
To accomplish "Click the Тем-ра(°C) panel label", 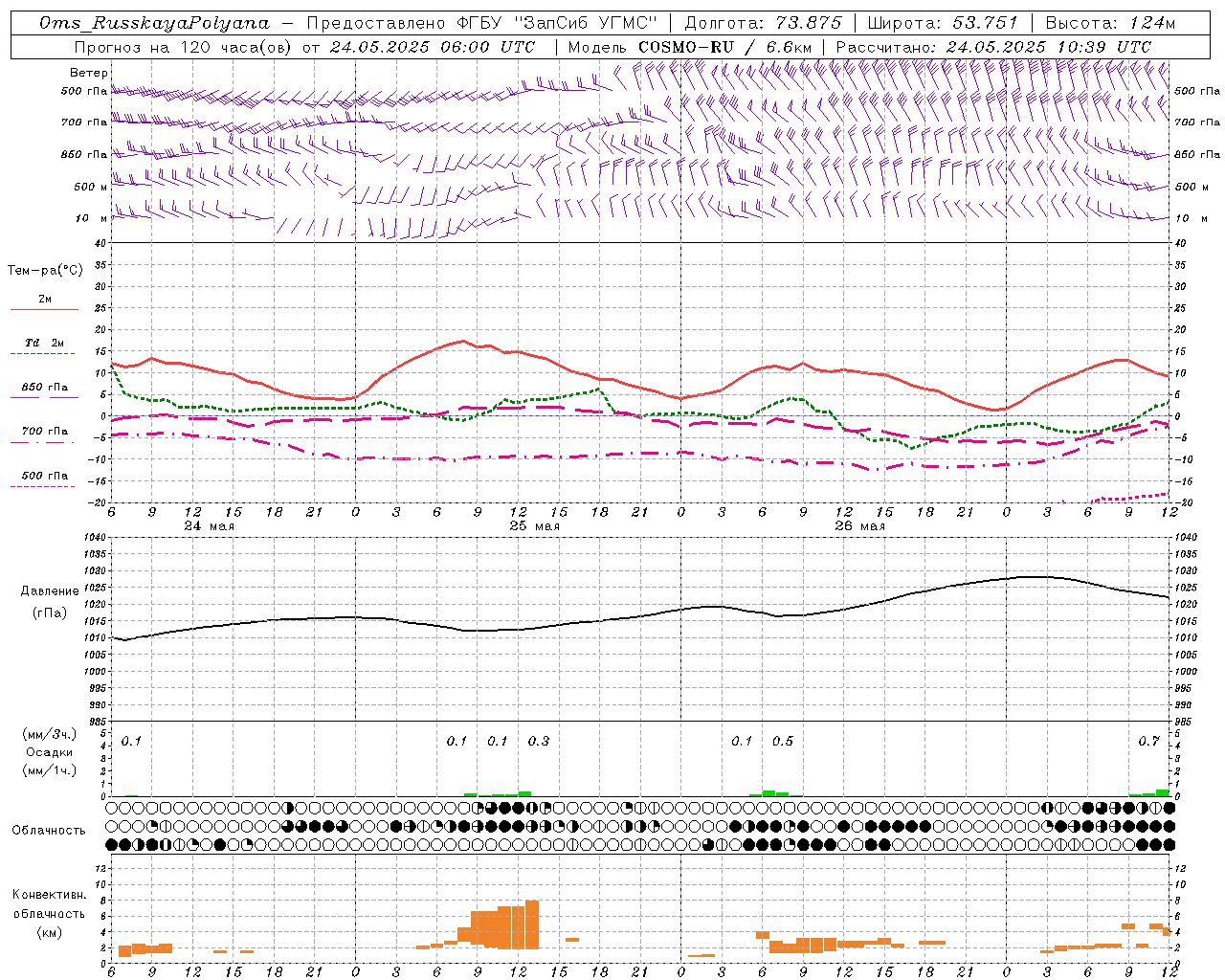I will pos(45,271).
